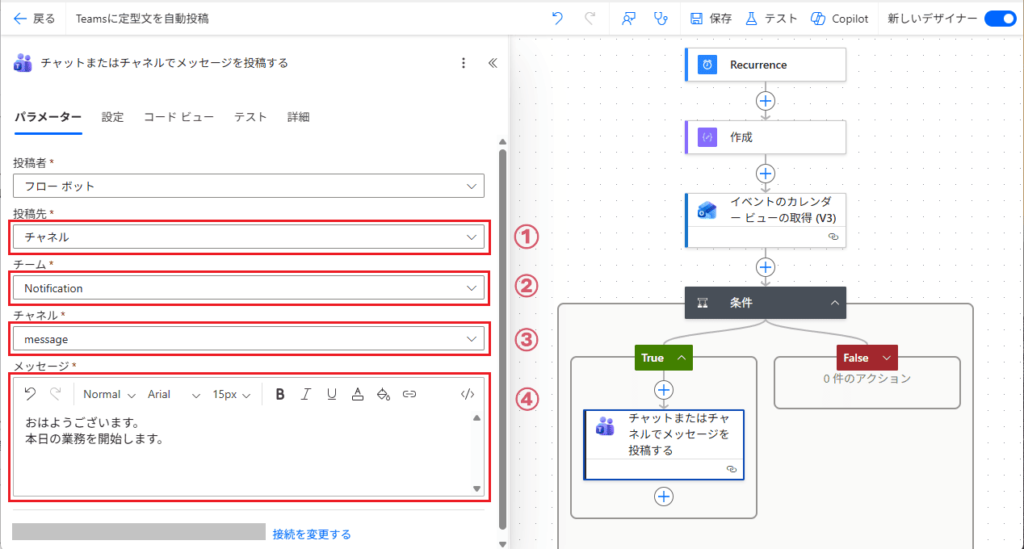Click the 作成 compose icon
Screen dimensions: 1024x549
tap(707, 137)
